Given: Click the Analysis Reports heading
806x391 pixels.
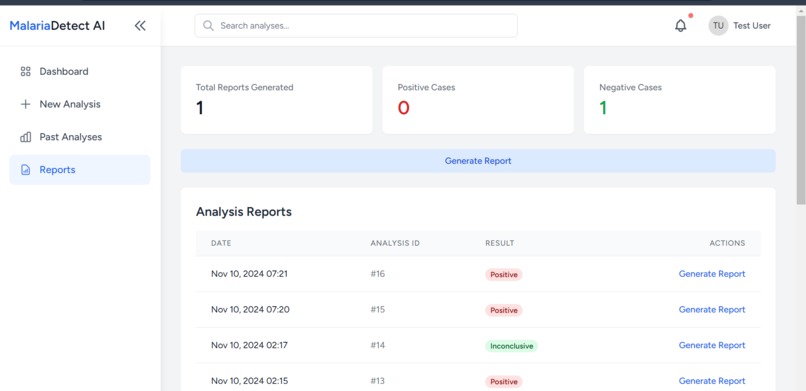Looking at the screenshot, I should pyautogui.click(x=244, y=212).
